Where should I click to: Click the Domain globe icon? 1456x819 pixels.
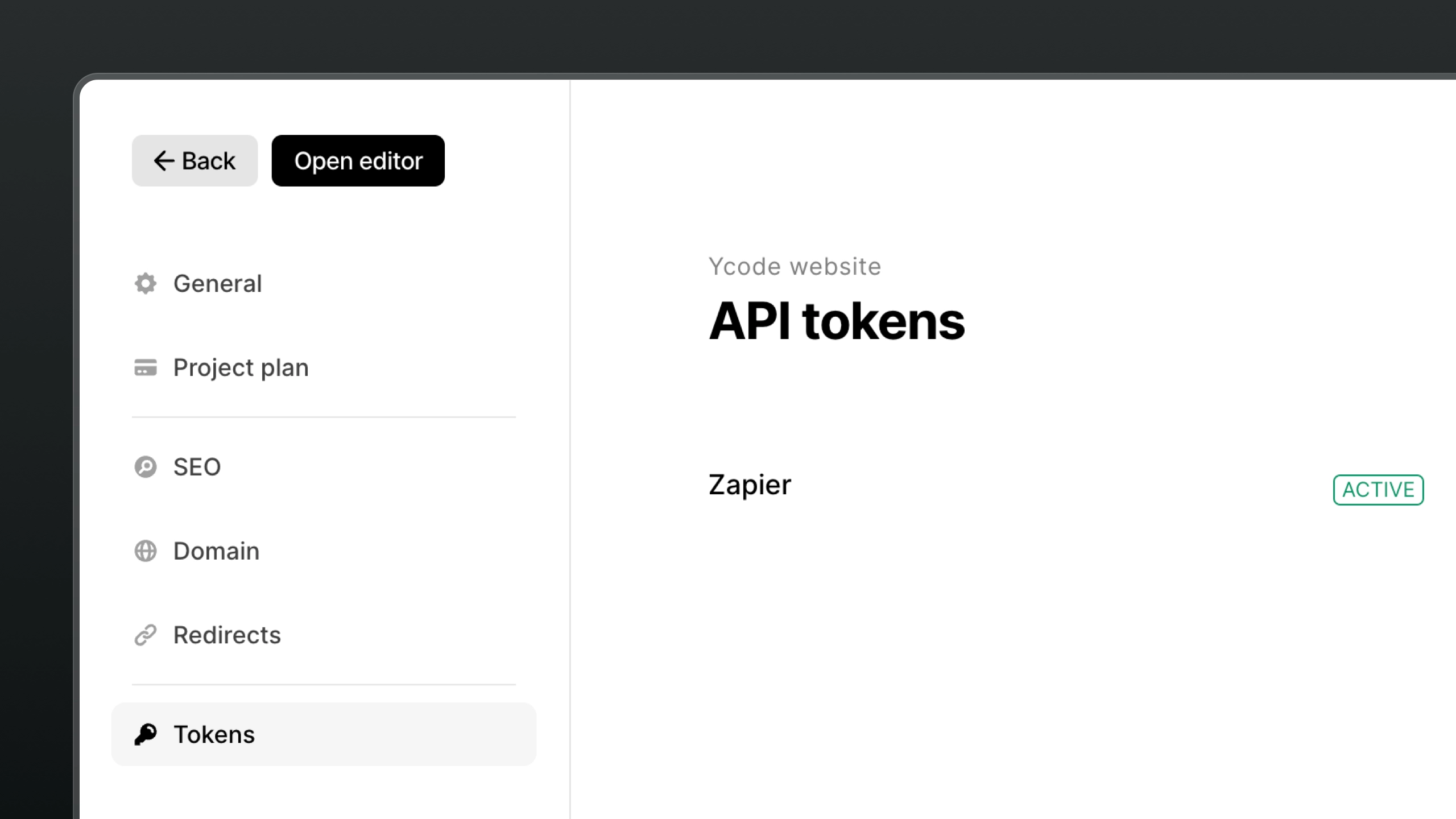146,551
